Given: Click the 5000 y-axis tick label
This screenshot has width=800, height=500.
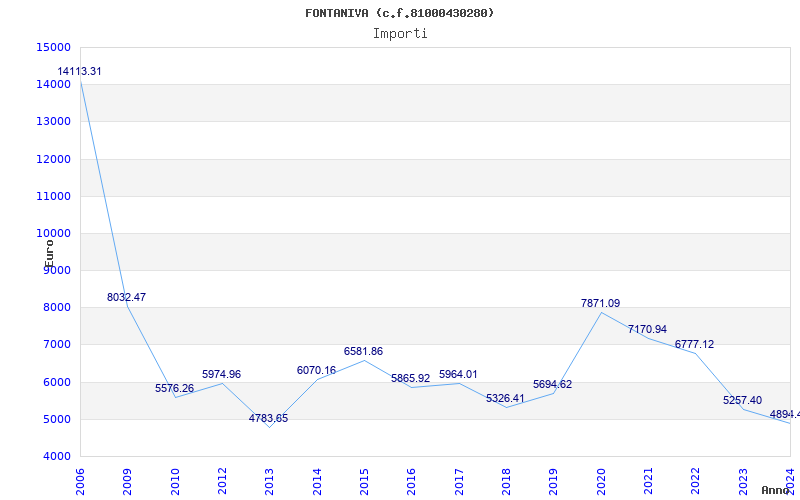Looking at the screenshot, I should click(x=57, y=420).
